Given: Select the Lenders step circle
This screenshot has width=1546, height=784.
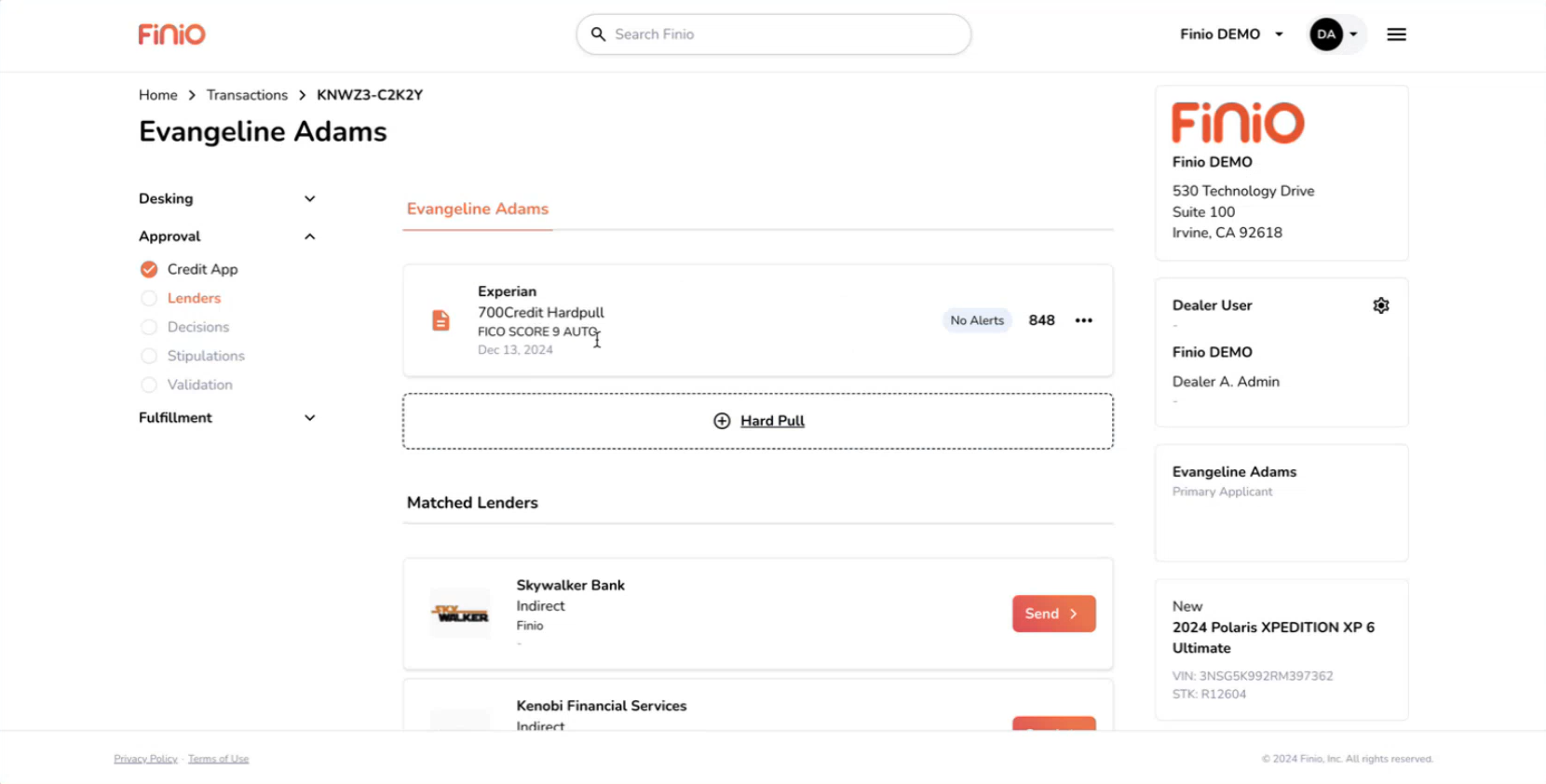Looking at the screenshot, I should point(149,298).
